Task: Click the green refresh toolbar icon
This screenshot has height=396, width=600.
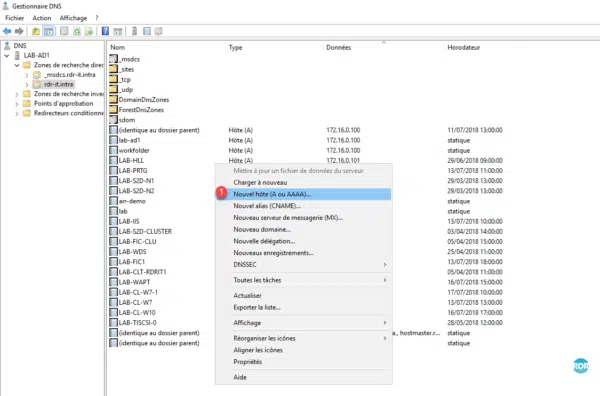Action: pos(77,31)
